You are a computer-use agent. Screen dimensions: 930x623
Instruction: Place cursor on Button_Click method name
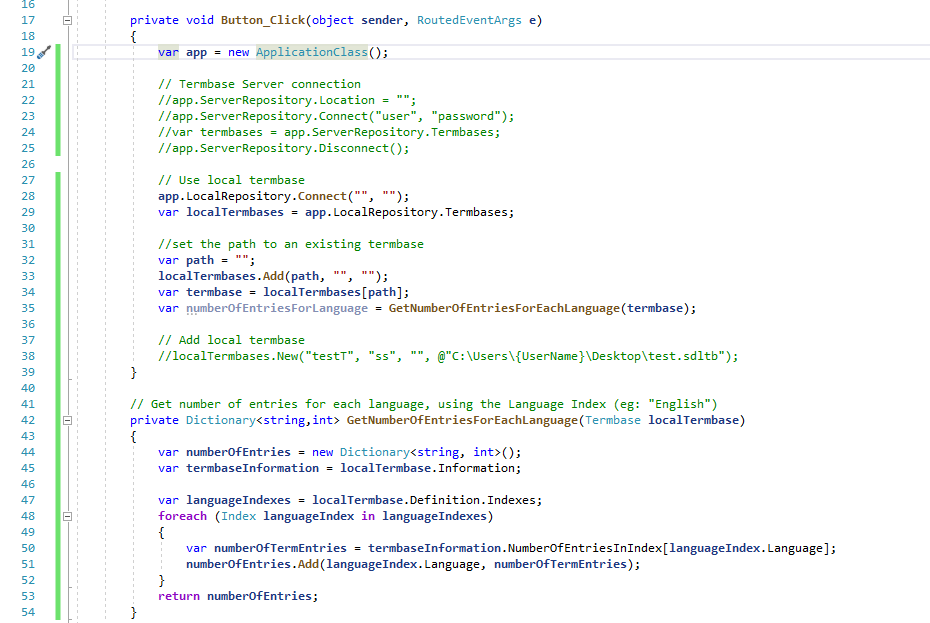[263, 20]
